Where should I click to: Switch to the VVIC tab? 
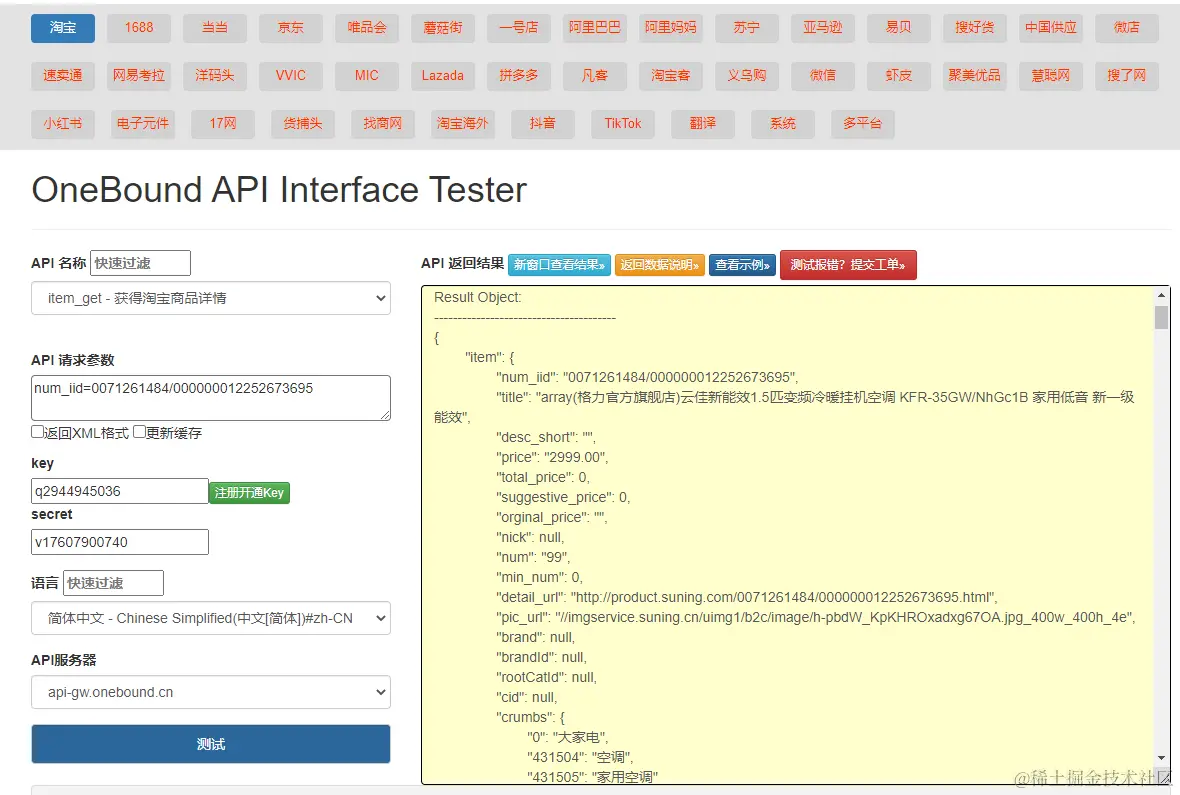tap(290, 76)
